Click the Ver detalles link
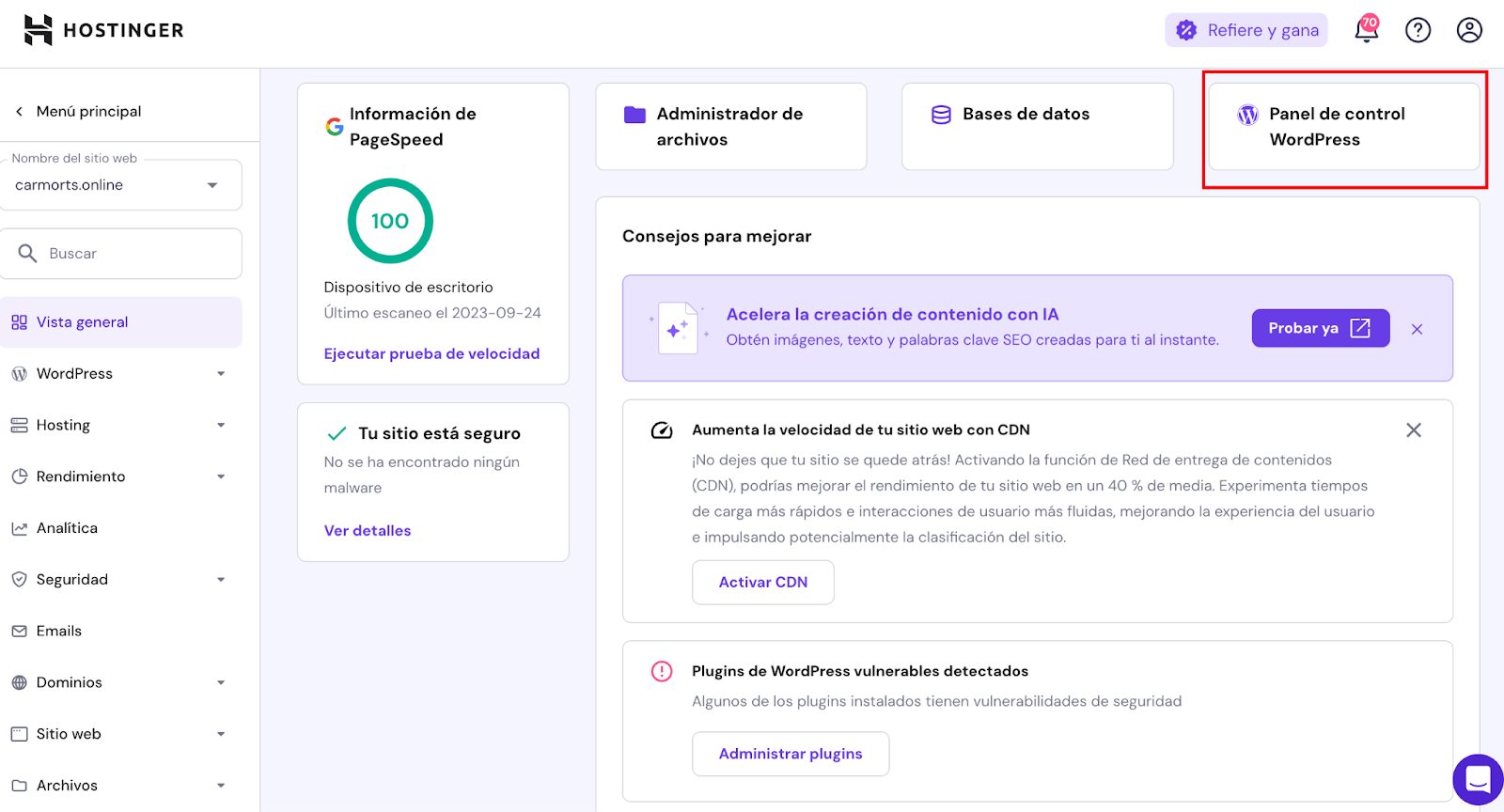The height and width of the screenshot is (812, 1504). click(x=368, y=531)
